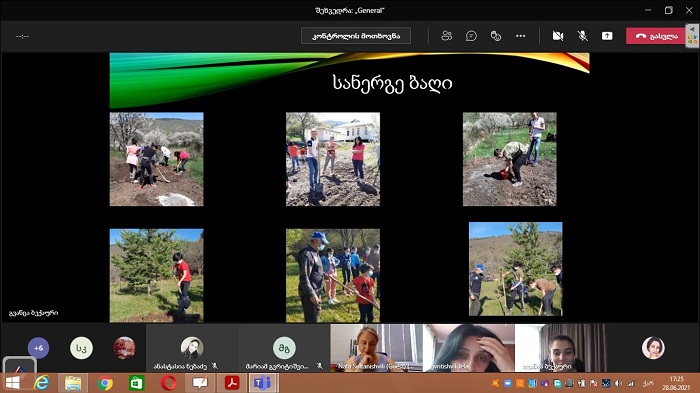Leave the meeting with the red გასვლა button
Image resolution: width=700 pixels, height=393 pixels.
point(655,36)
